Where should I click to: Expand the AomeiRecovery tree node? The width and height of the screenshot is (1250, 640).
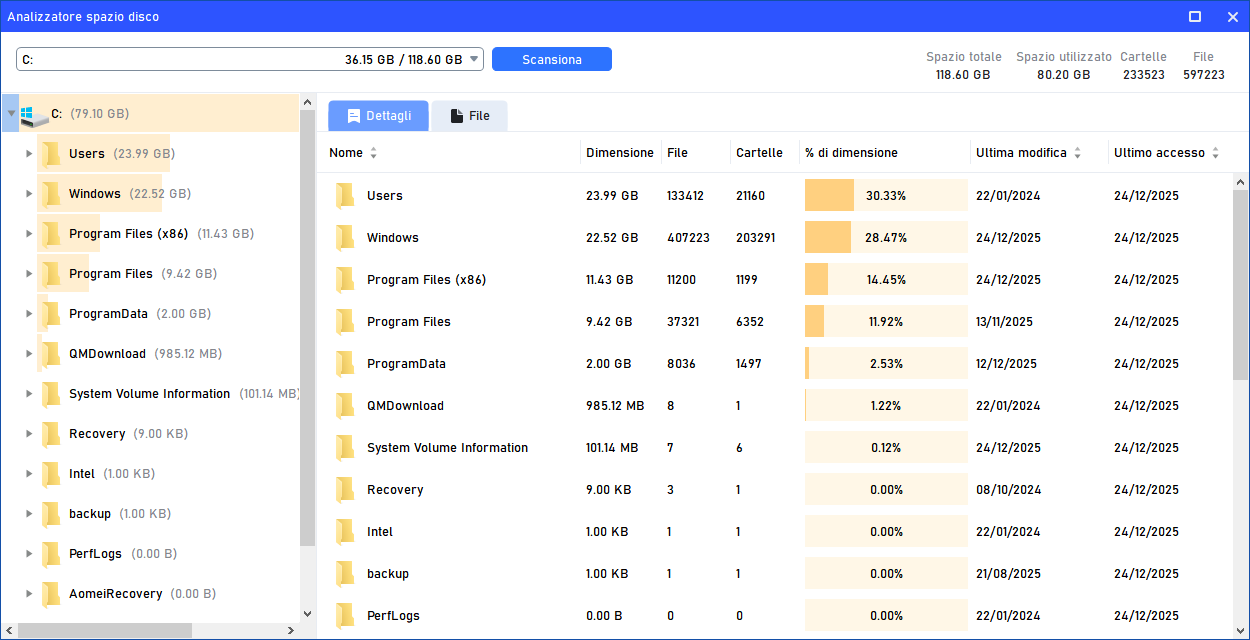click(29, 594)
